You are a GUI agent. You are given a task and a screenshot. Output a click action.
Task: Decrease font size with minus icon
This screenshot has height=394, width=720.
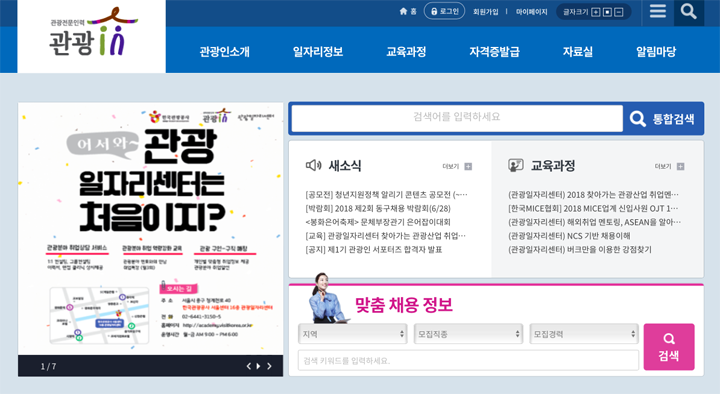point(619,12)
